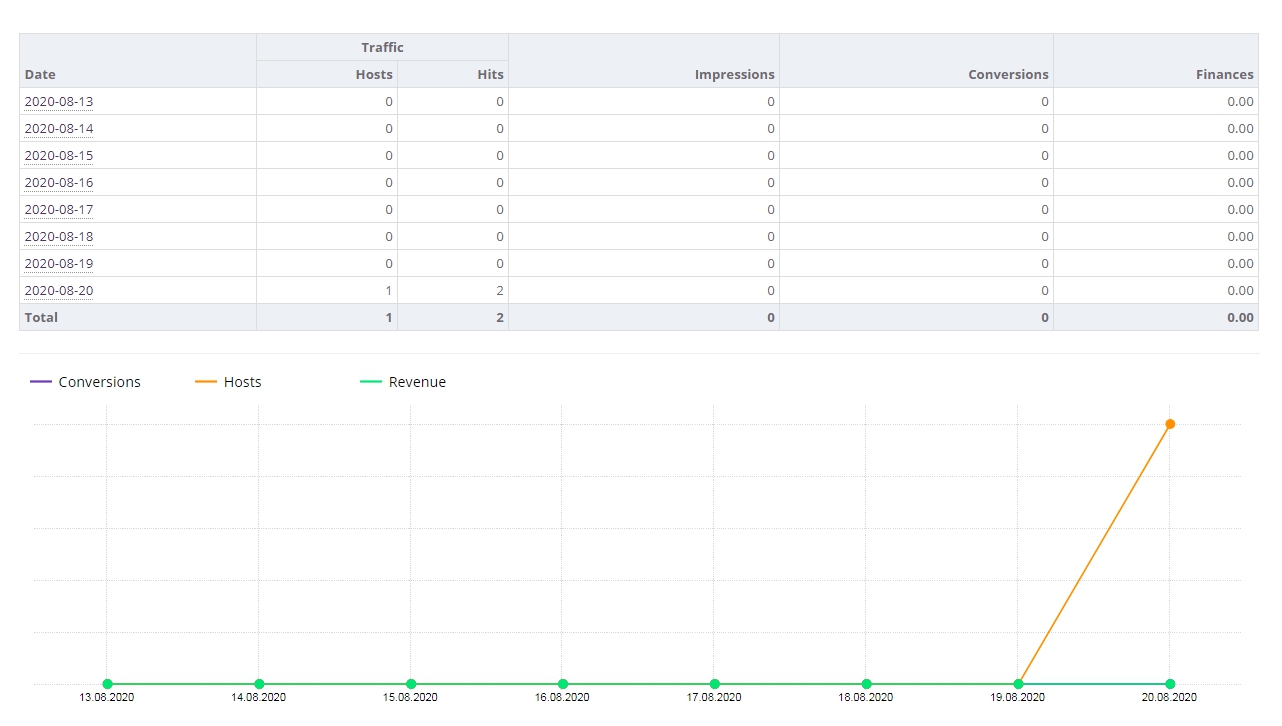
Task: Open the 2020-08-20 date link
Action: 59,291
